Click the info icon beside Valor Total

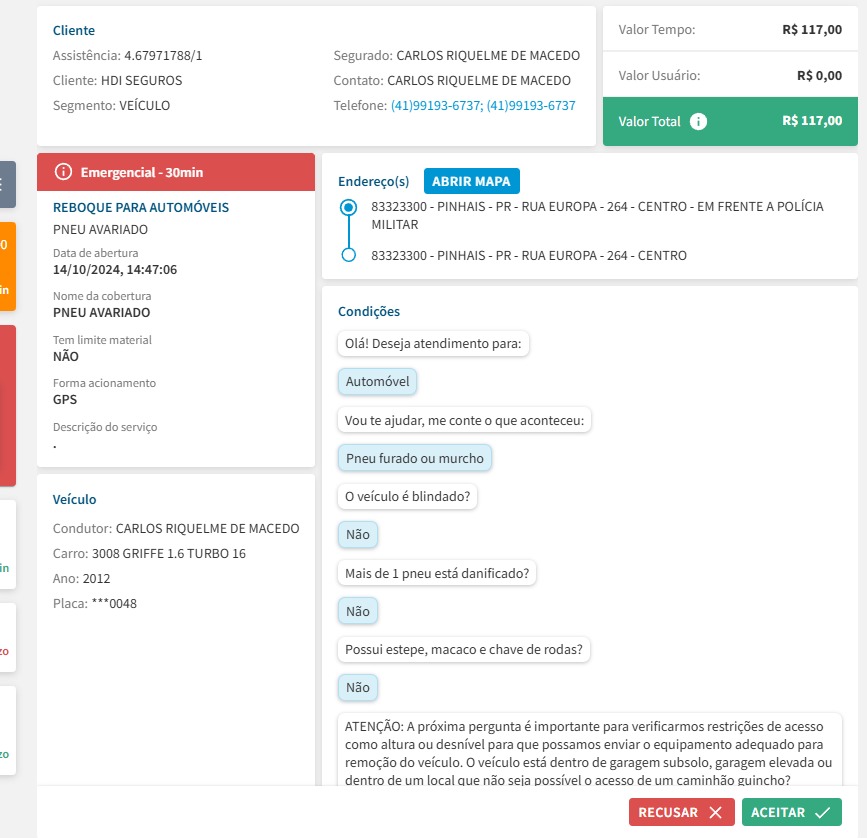click(x=699, y=121)
